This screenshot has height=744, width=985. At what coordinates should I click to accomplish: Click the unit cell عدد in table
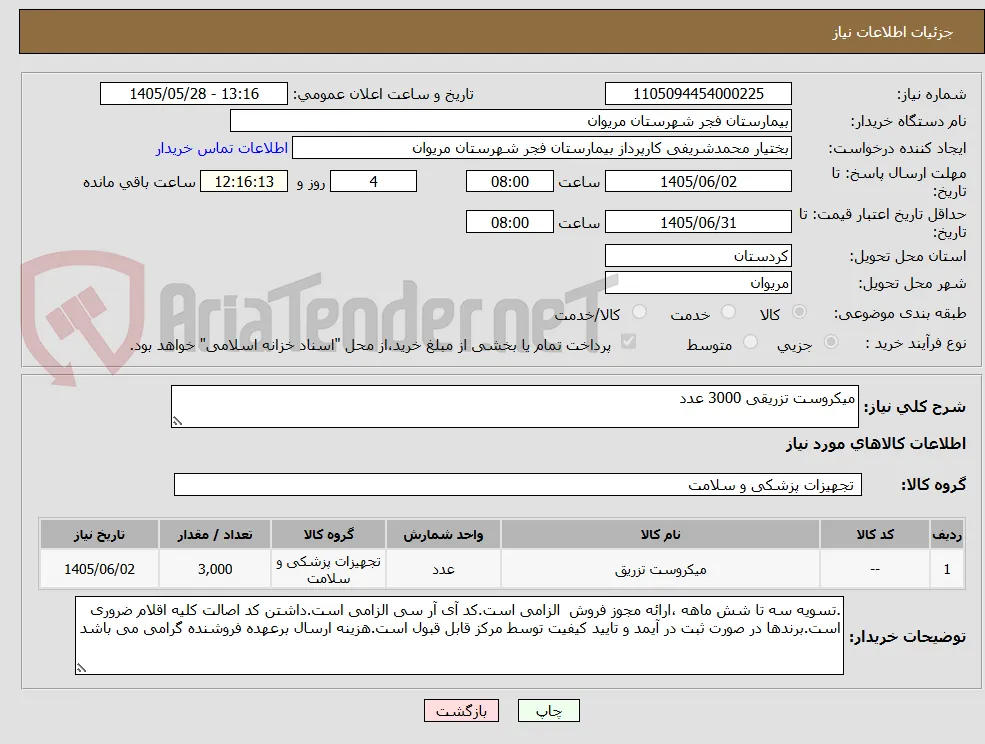444,569
